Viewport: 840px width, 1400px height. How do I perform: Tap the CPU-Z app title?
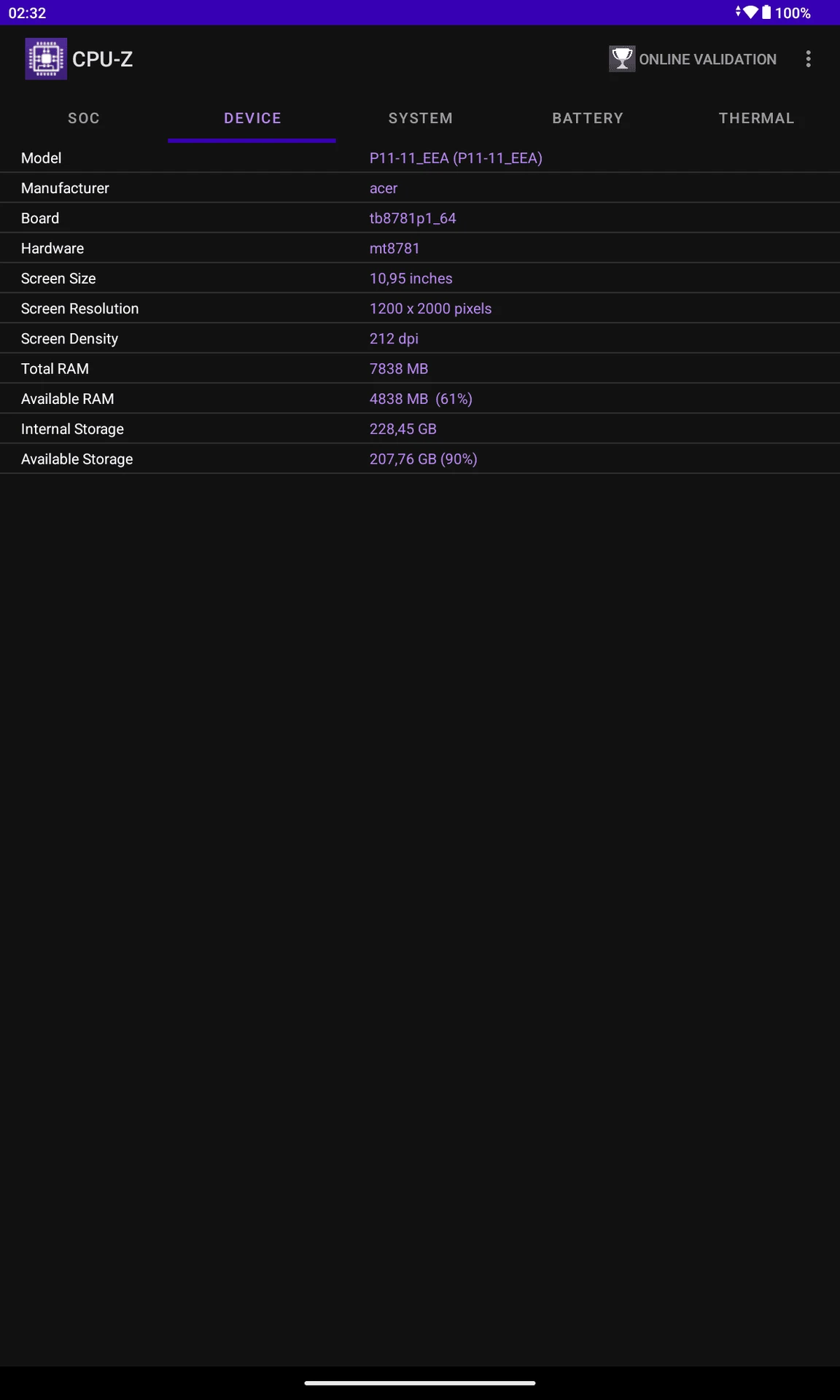[103, 59]
